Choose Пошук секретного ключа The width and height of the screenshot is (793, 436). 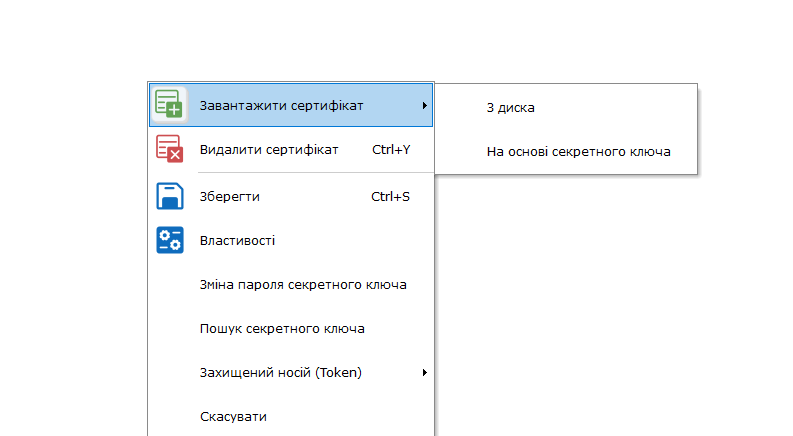coord(282,328)
